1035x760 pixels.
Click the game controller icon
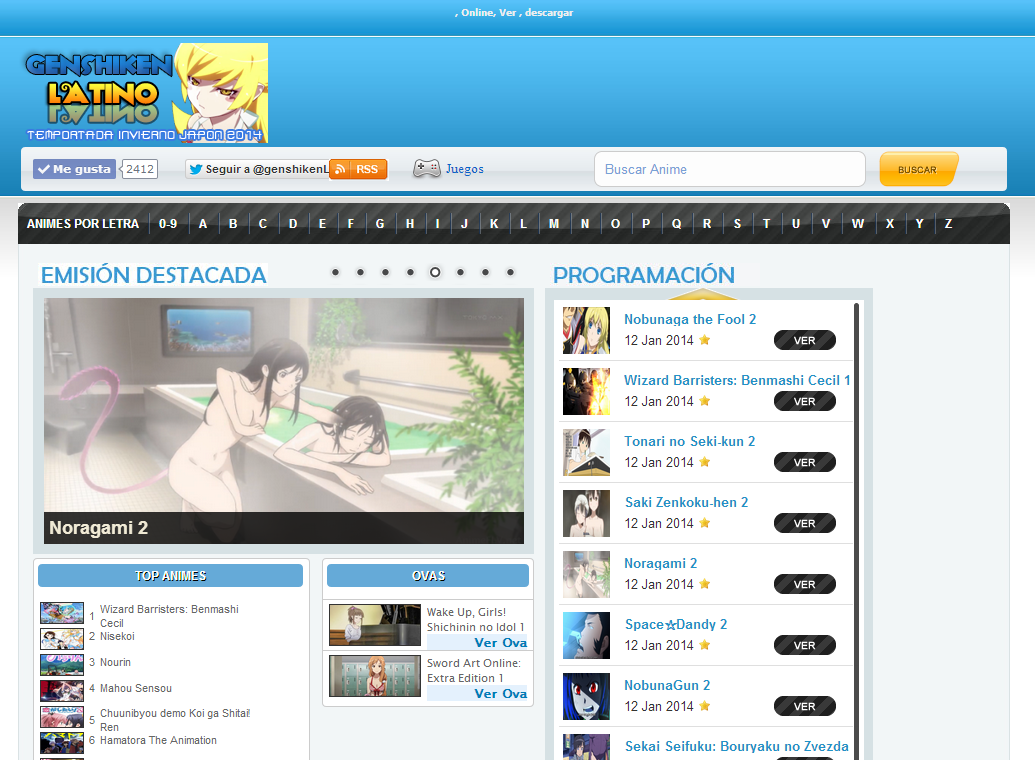point(426,168)
